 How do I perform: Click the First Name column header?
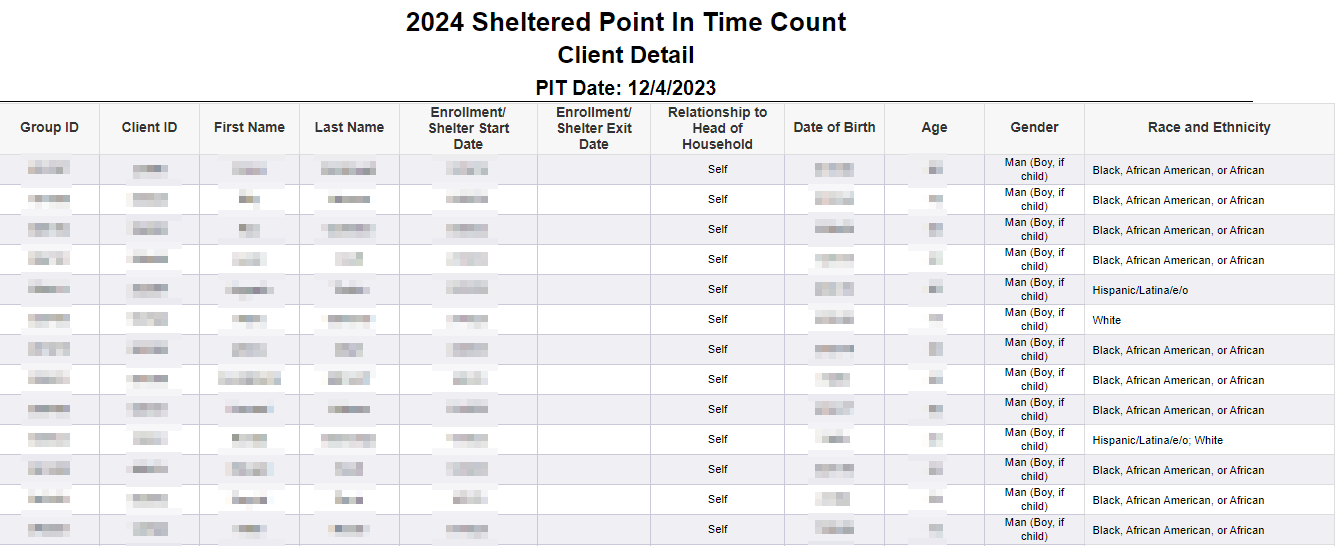pos(249,128)
